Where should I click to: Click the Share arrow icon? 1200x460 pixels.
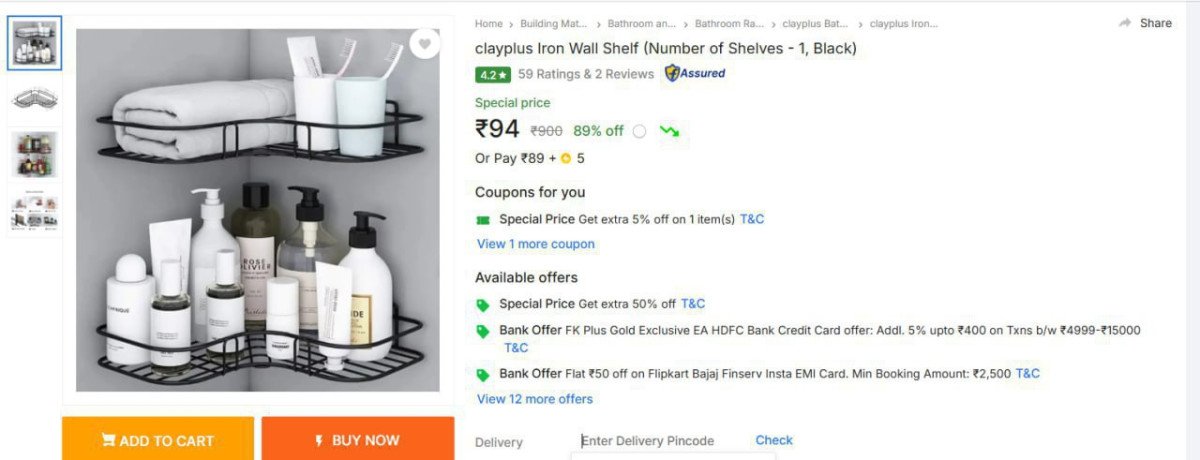(1125, 23)
